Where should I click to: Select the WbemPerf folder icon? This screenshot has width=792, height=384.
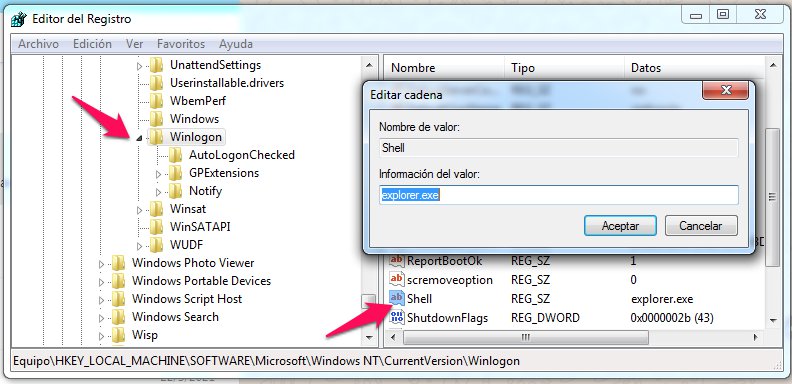click(157, 101)
